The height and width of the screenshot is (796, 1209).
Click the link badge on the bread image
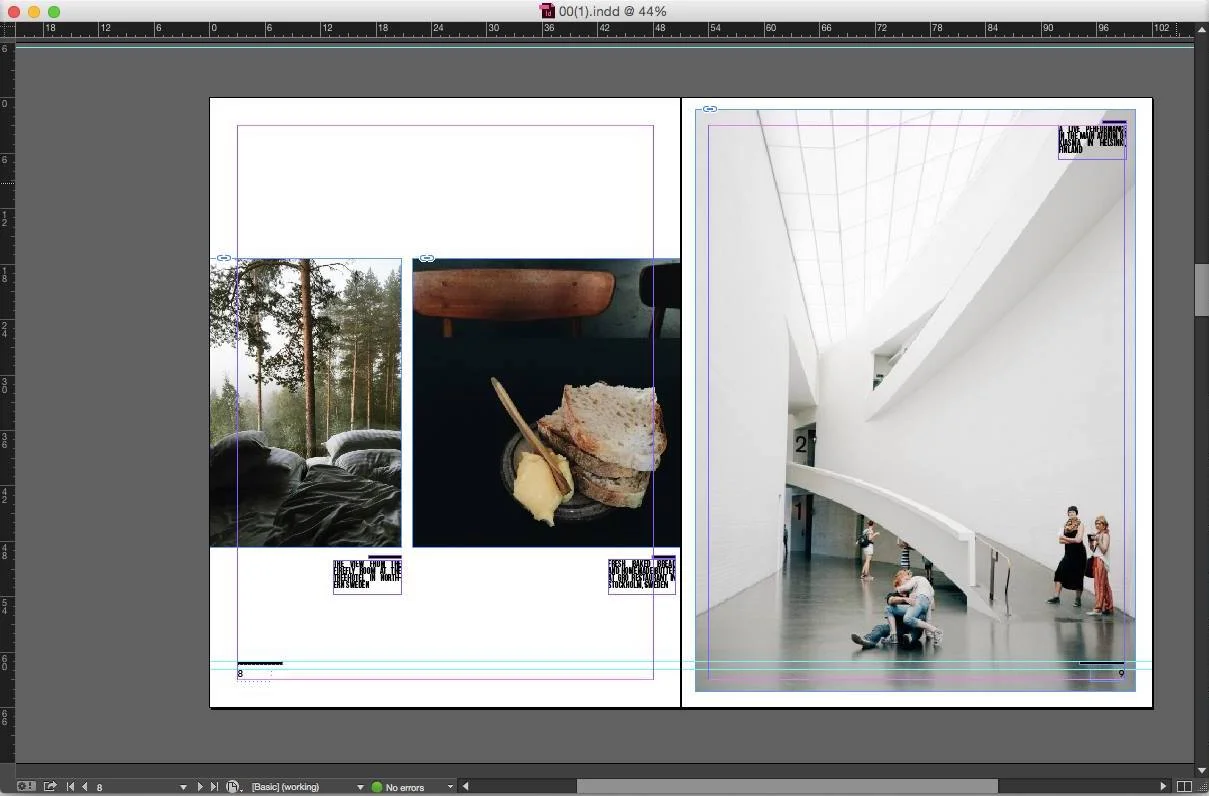pos(427,258)
